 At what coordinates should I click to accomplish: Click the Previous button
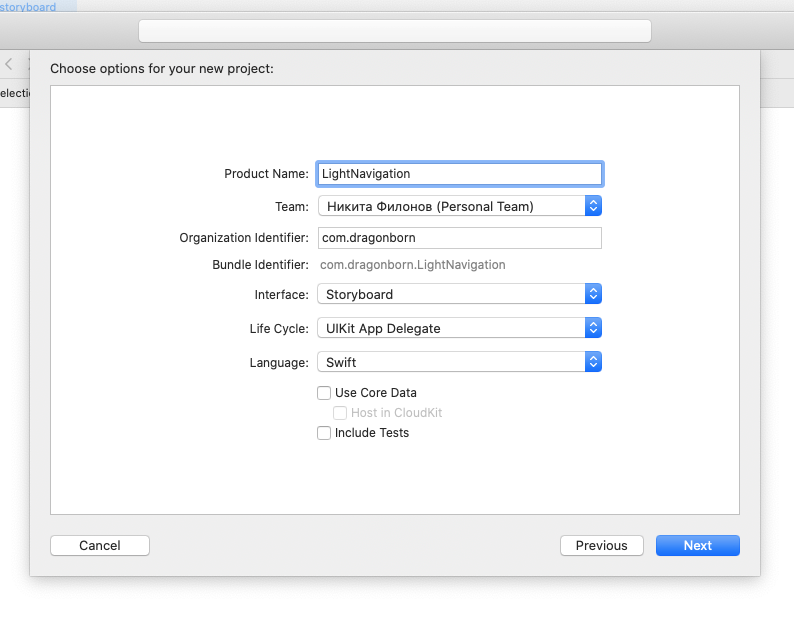pos(602,545)
